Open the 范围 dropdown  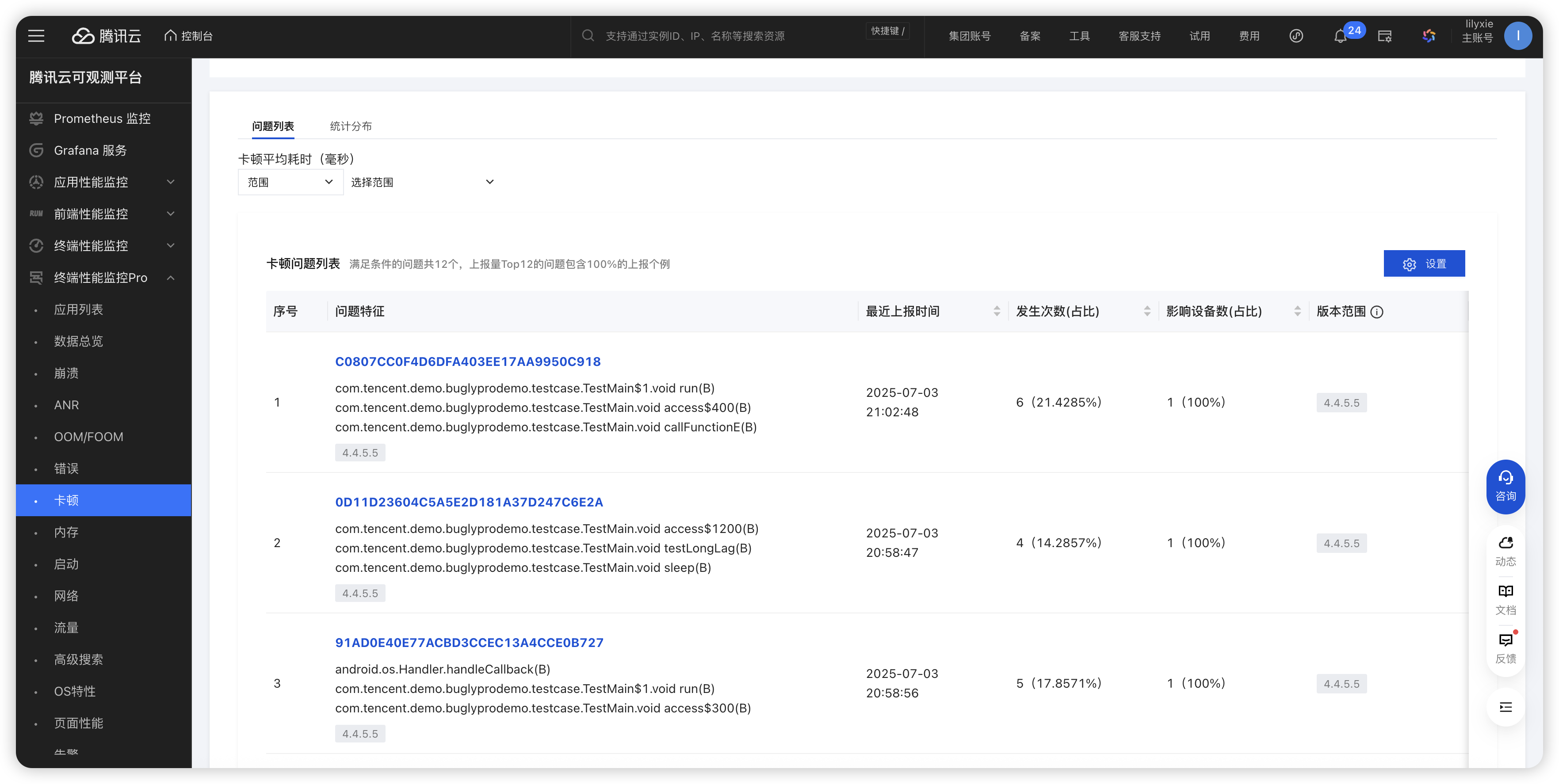click(290, 182)
